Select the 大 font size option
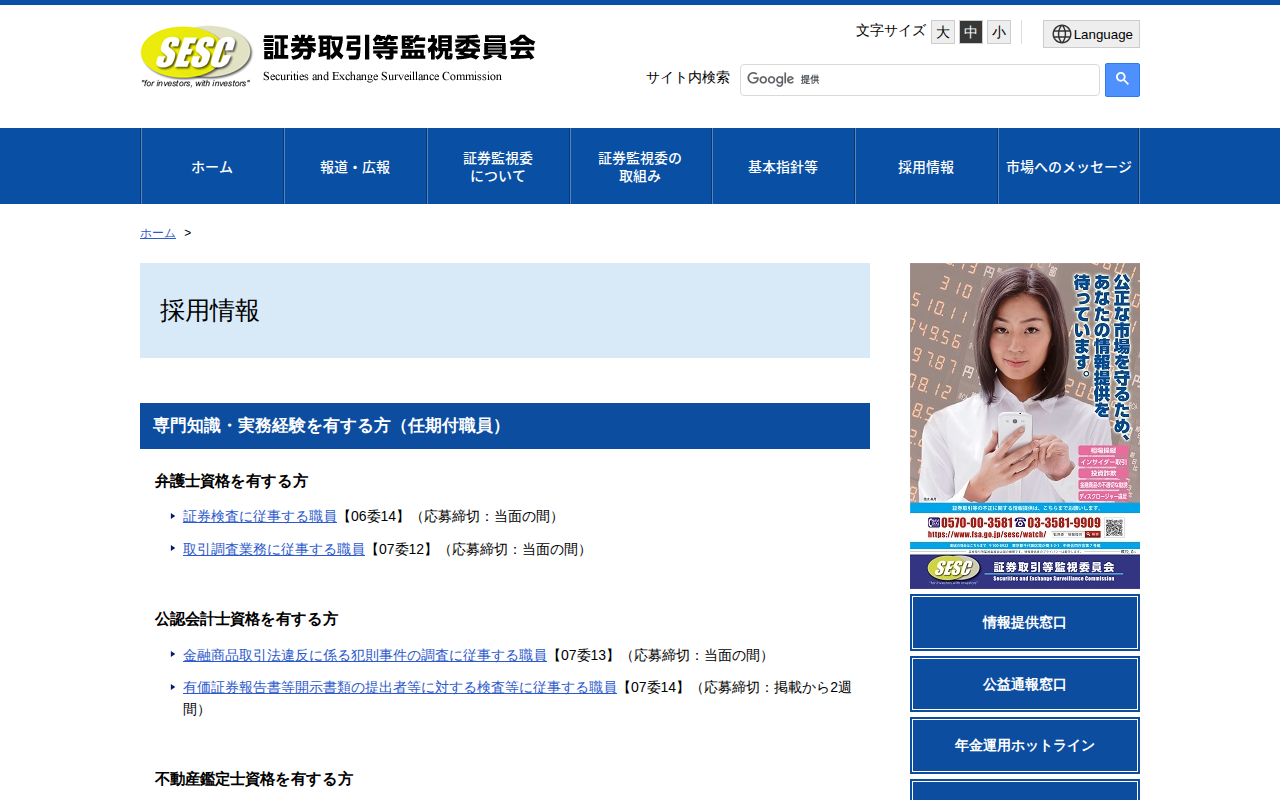 tap(941, 31)
